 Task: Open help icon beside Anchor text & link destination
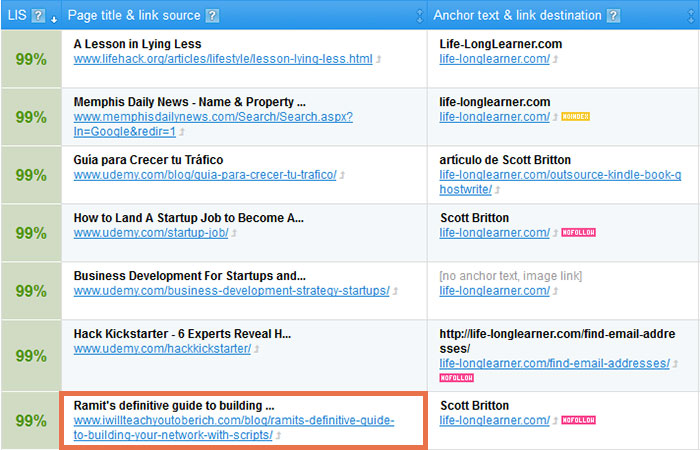coord(613,16)
